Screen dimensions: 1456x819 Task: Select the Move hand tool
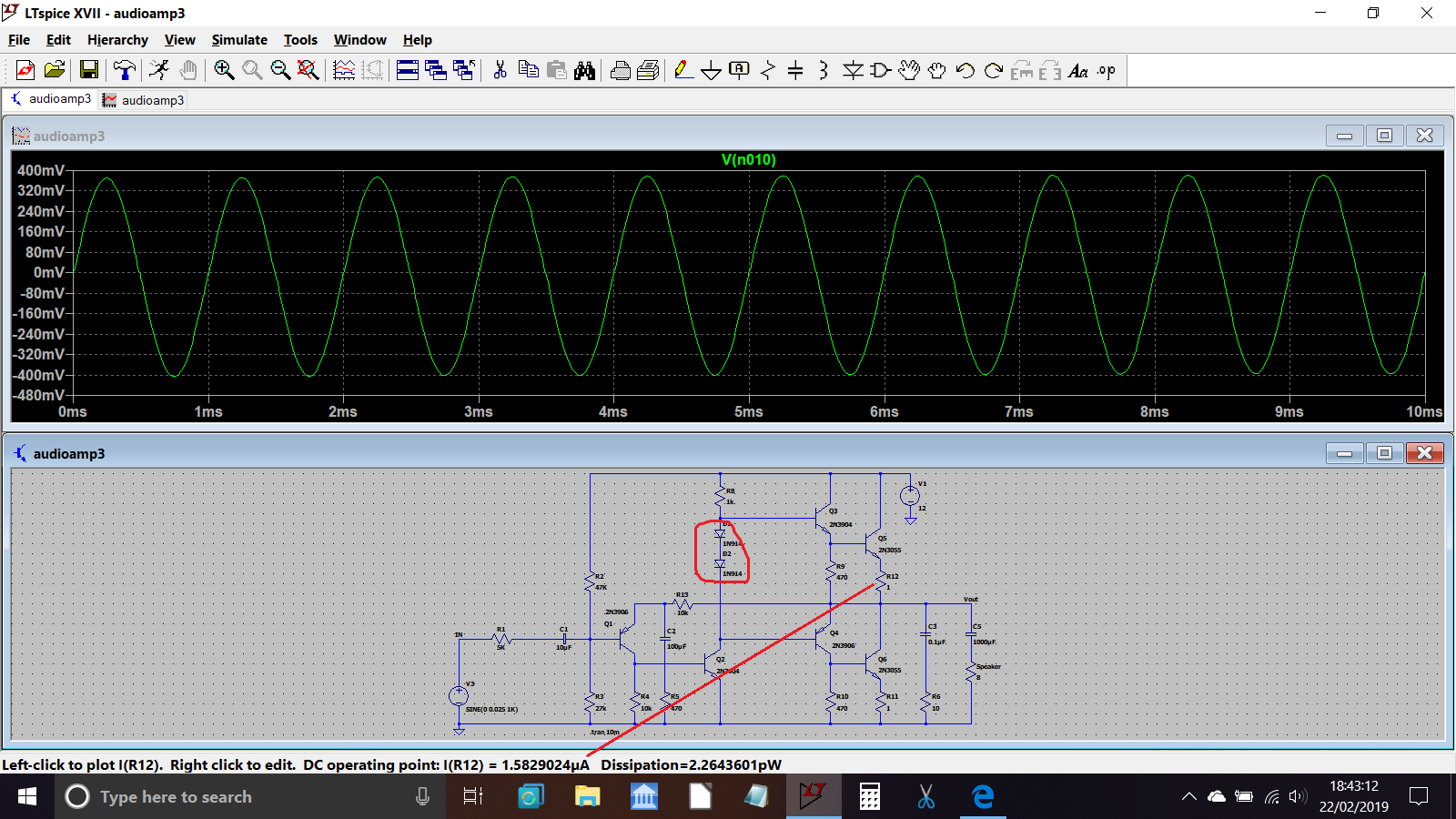point(909,70)
